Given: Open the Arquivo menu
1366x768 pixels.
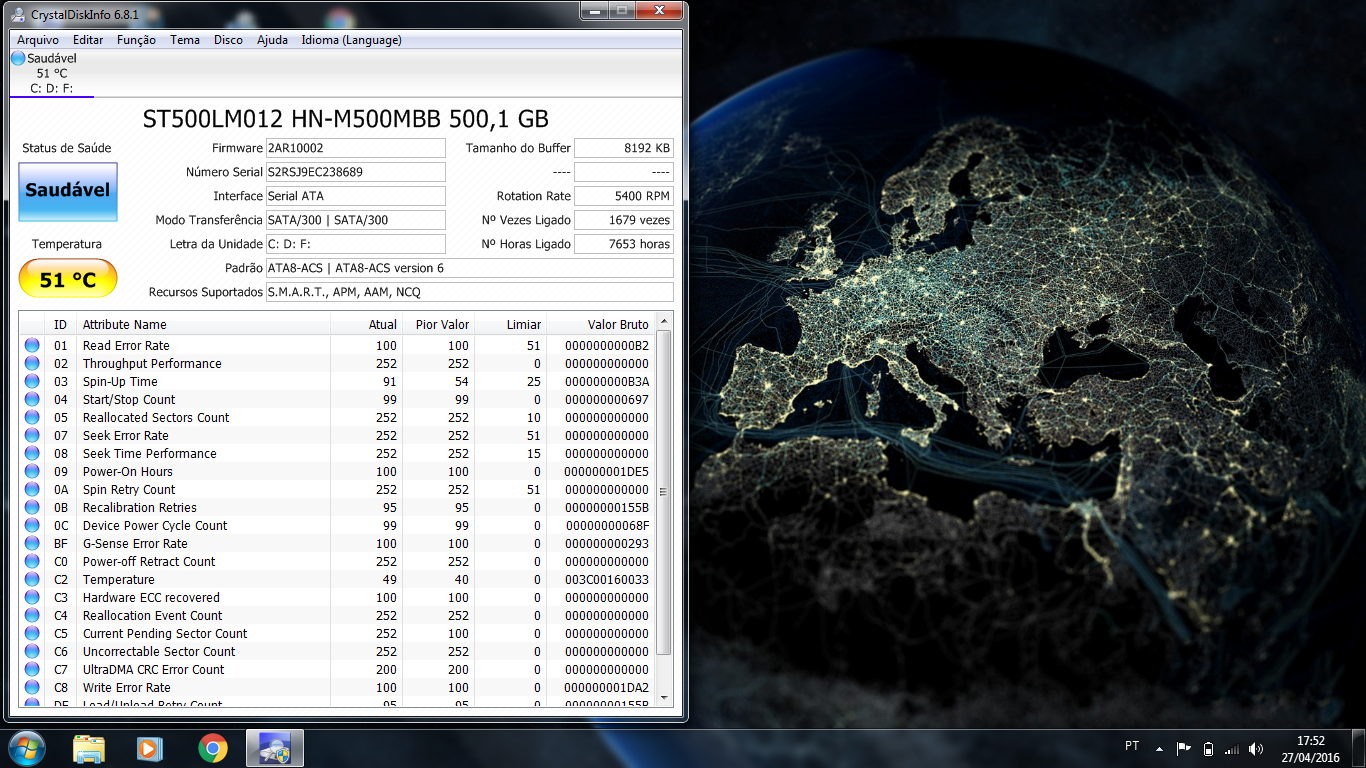Looking at the screenshot, I should coord(38,40).
